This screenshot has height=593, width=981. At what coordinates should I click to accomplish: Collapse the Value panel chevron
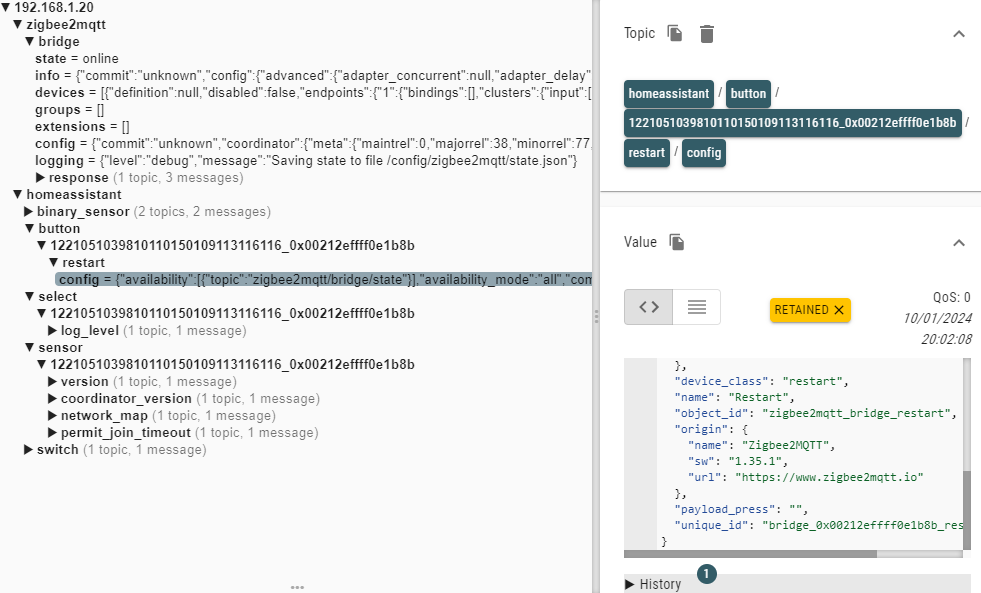(x=958, y=243)
